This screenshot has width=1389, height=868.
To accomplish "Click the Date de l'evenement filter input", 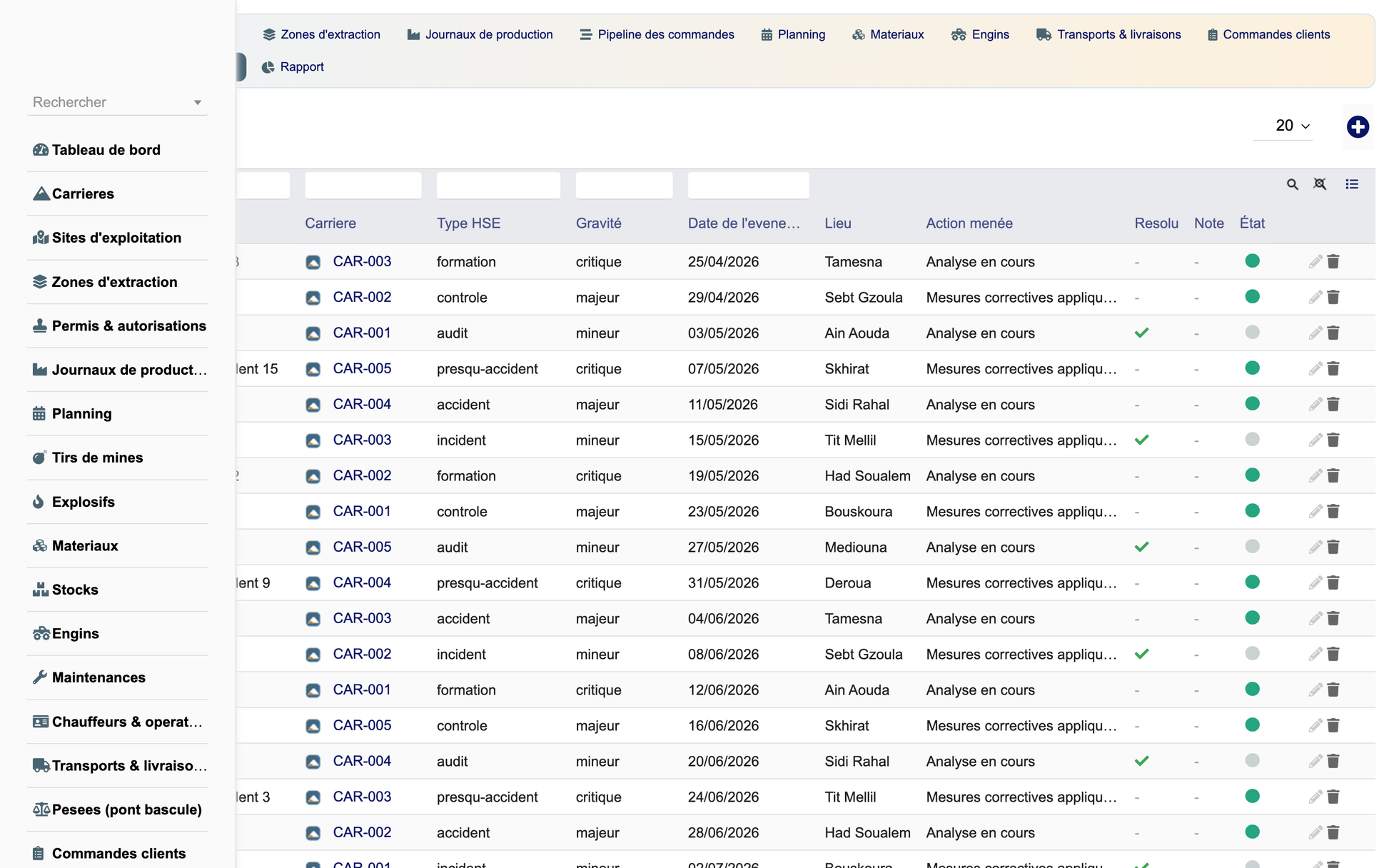I will coord(748,185).
